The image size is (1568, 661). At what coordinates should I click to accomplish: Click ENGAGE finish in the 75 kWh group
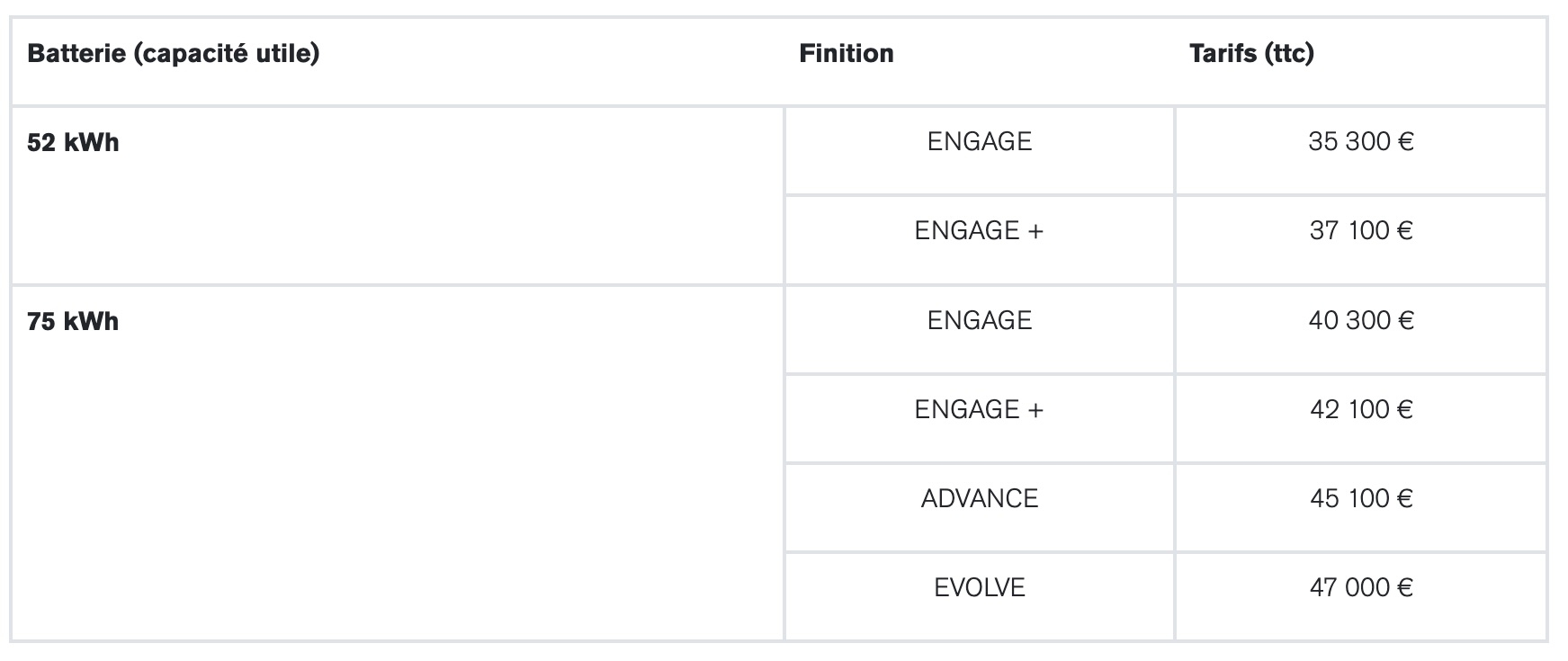(x=979, y=321)
